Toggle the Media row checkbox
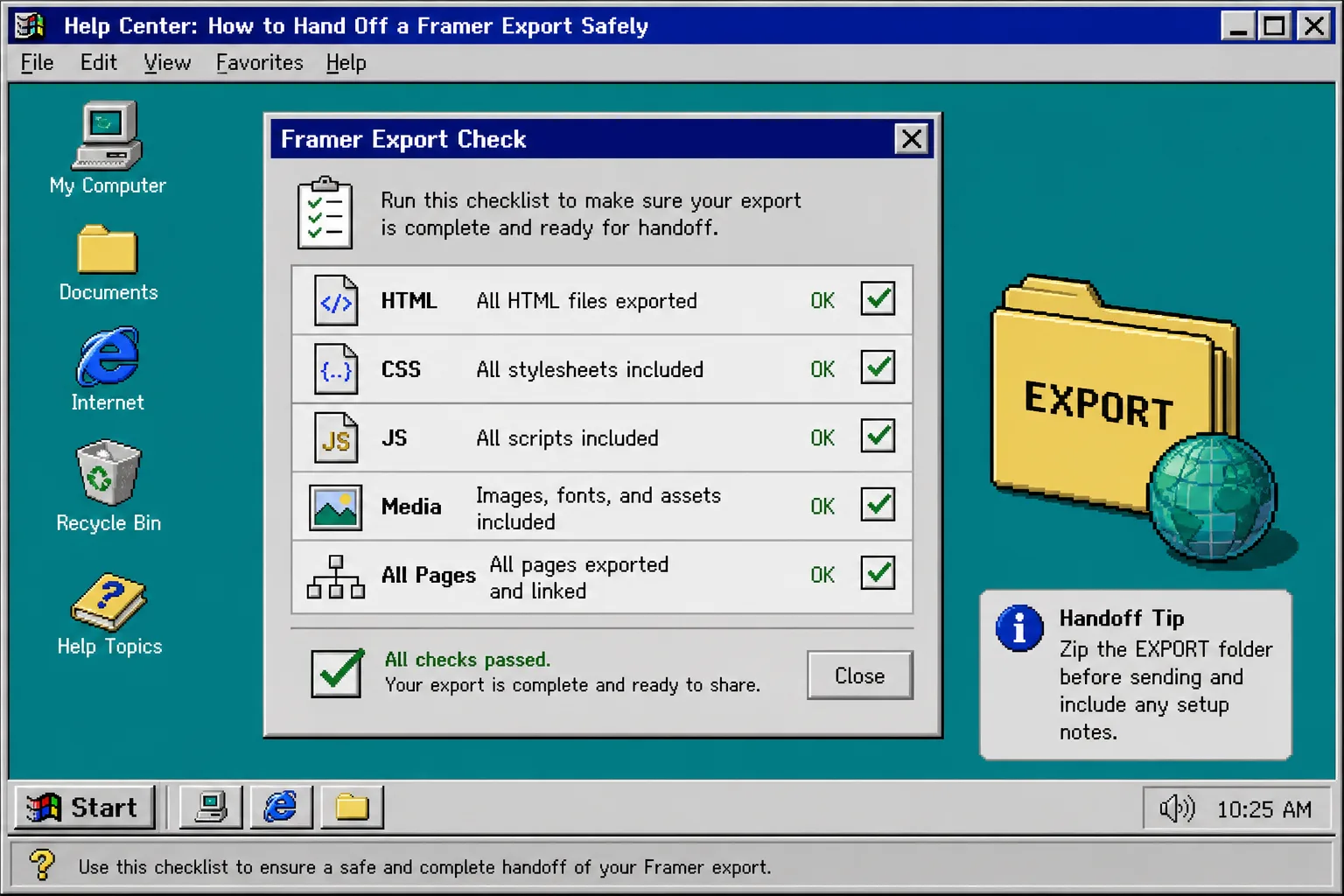The width and height of the screenshot is (1344, 896). point(878,504)
